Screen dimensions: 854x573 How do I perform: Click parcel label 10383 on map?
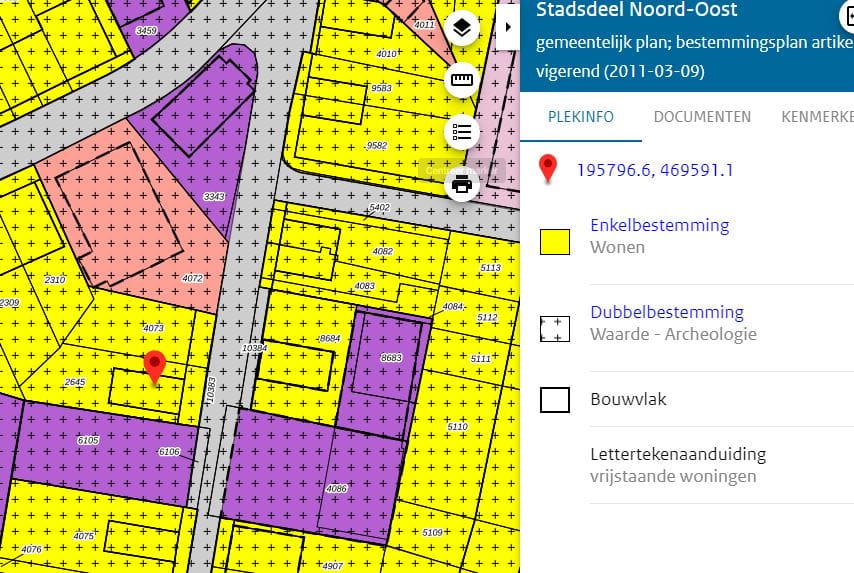(211, 390)
